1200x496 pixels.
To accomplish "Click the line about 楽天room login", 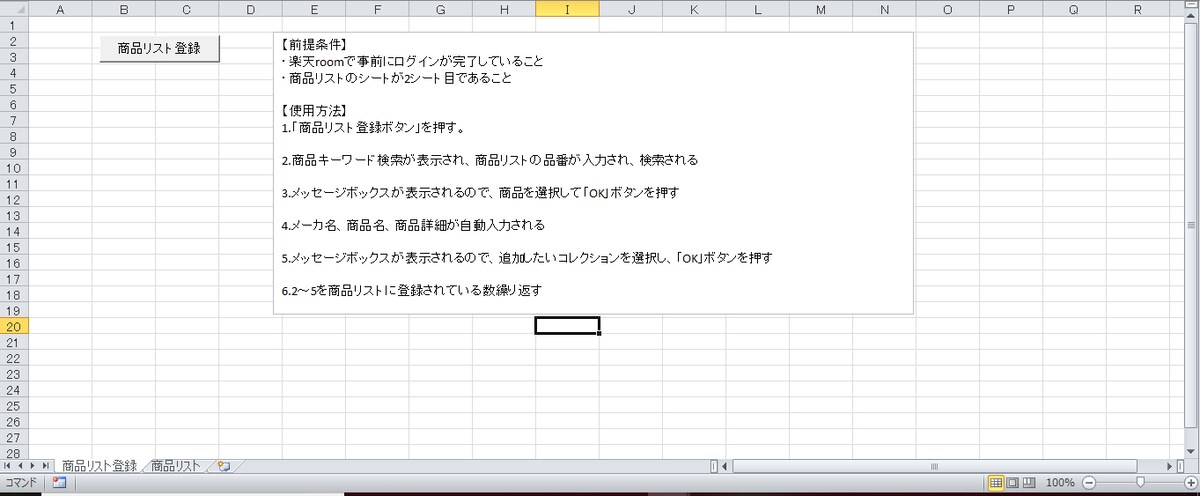I will pos(412,61).
